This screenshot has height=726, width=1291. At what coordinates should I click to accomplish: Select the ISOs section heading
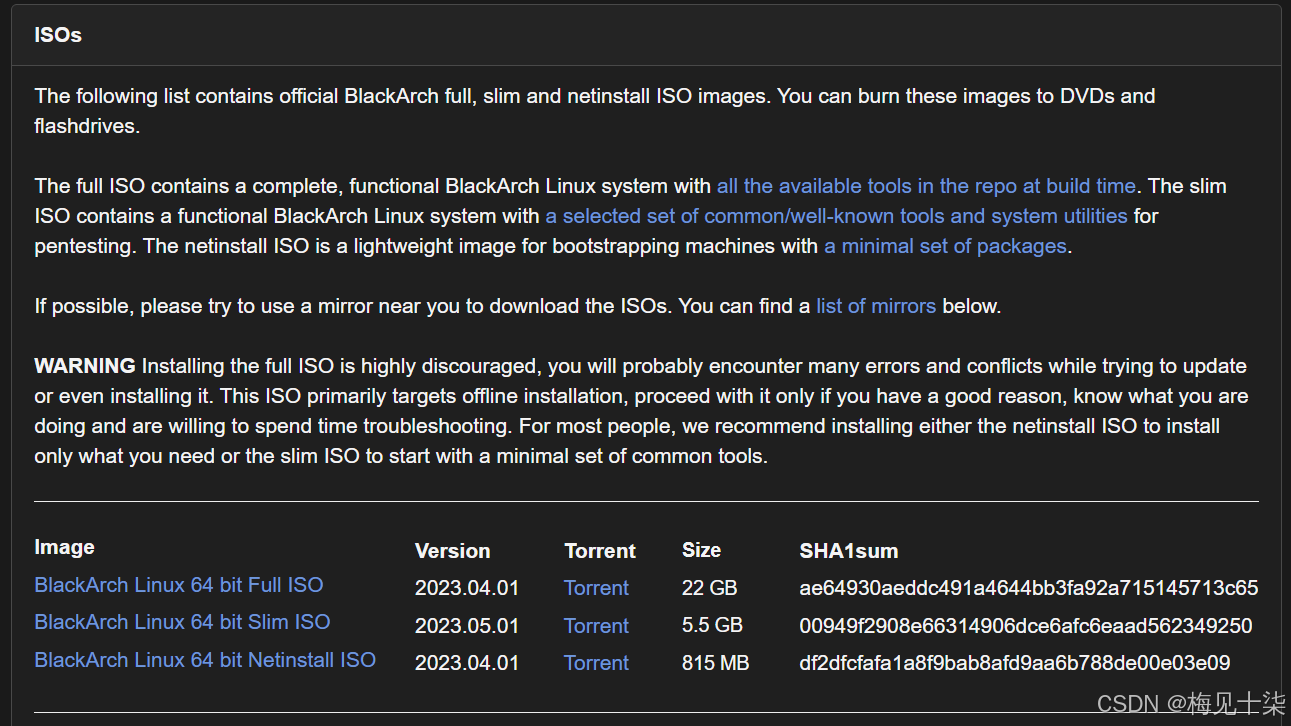point(58,35)
